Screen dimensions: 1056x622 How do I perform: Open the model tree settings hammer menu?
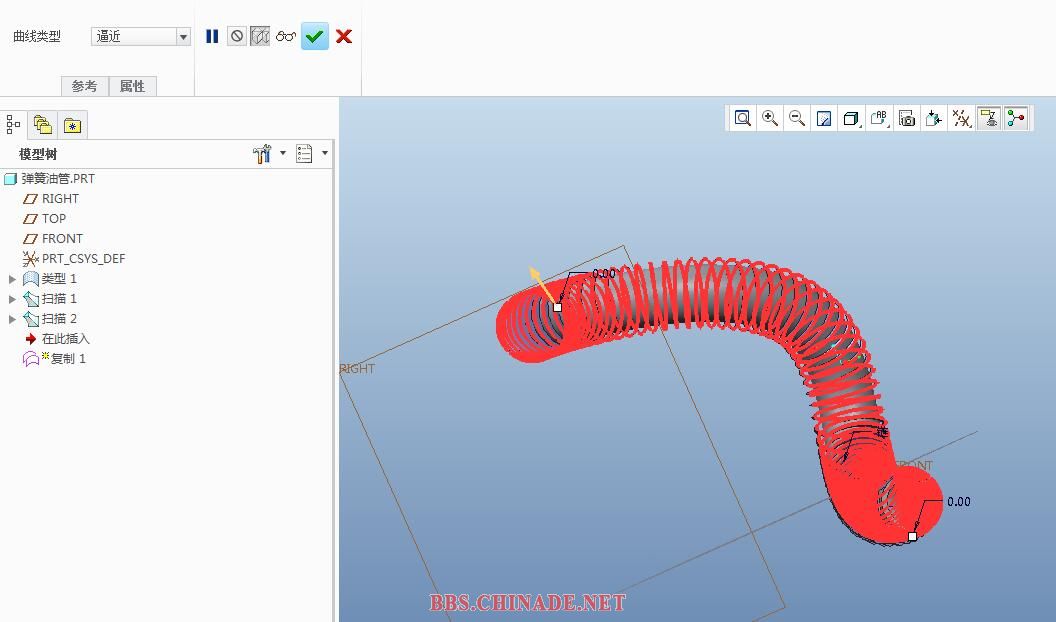[x=263, y=154]
